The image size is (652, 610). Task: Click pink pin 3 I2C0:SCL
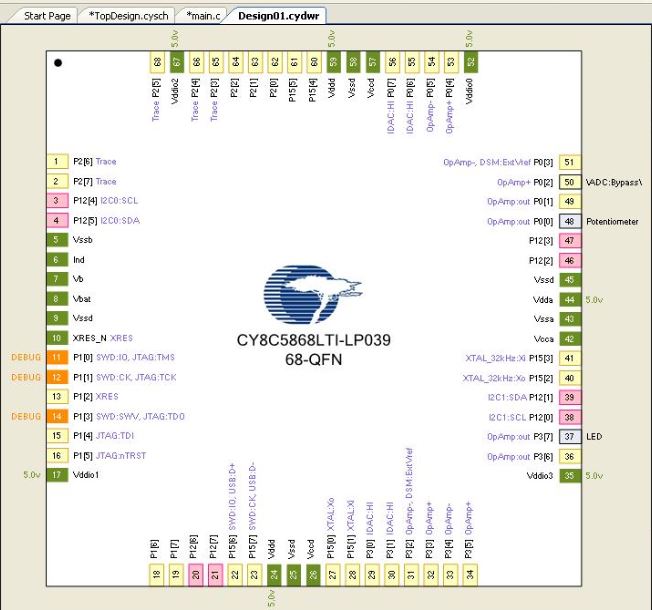55,201
